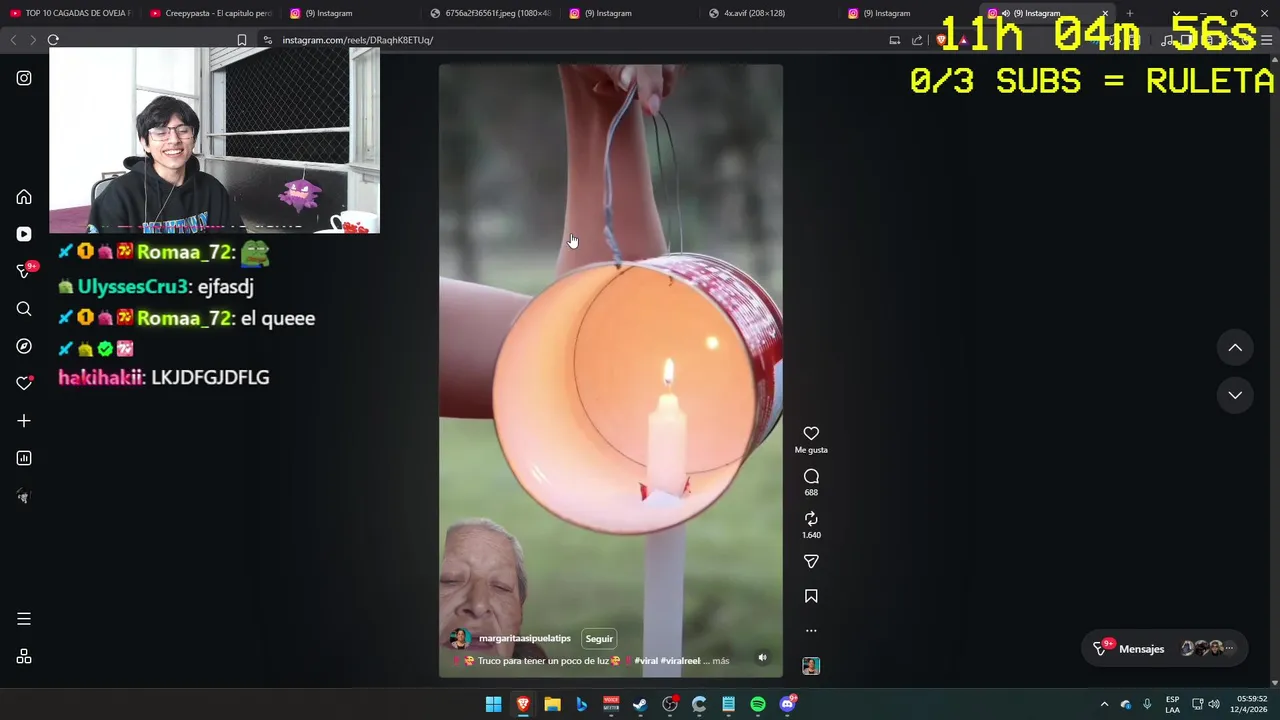Open File Explorer in taskbar
1280x720 pixels.
tap(552, 704)
